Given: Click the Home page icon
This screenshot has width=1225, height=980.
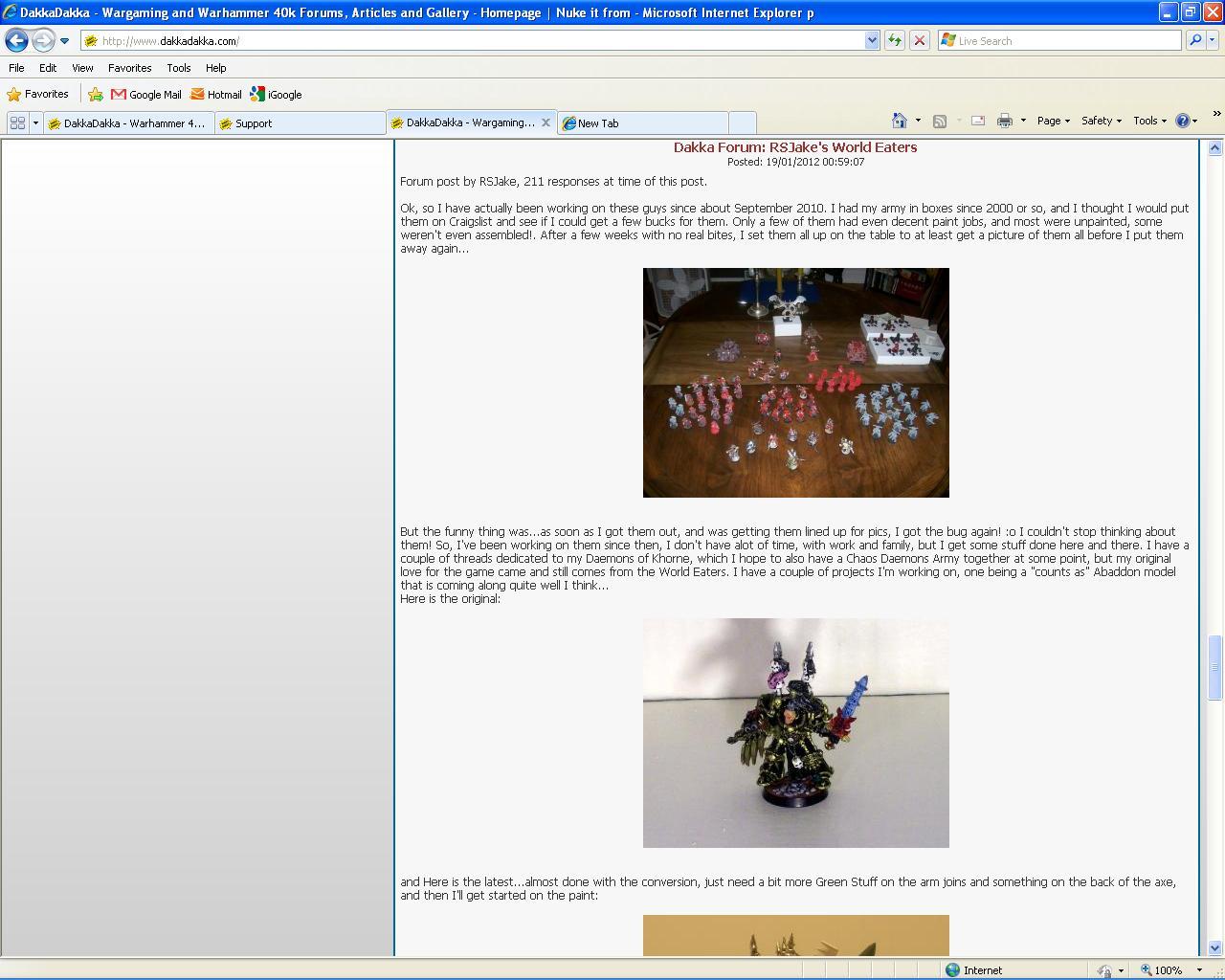Looking at the screenshot, I should pyautogui.click(x=899, y=121).
